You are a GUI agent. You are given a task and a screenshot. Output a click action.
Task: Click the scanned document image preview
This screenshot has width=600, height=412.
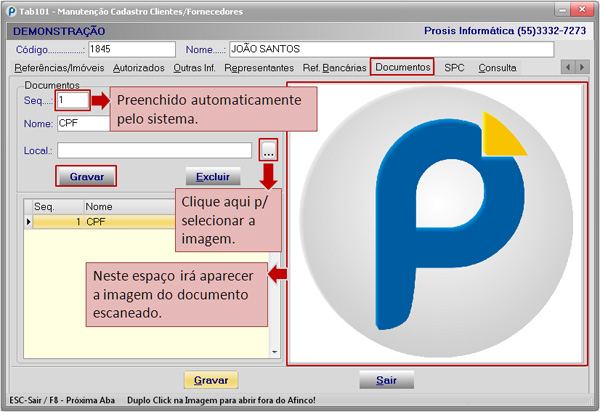pos(436,224)
